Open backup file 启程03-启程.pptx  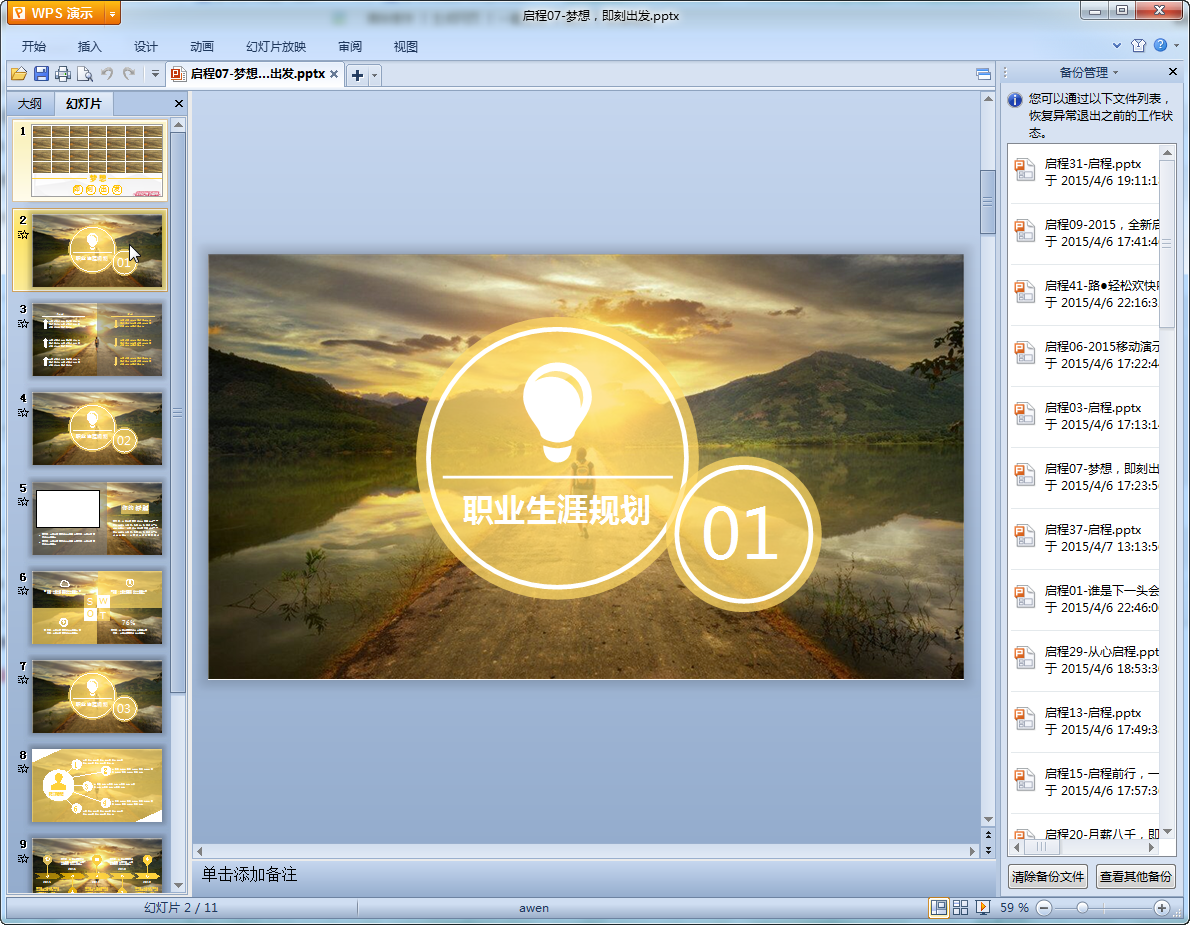[1085, 416]
